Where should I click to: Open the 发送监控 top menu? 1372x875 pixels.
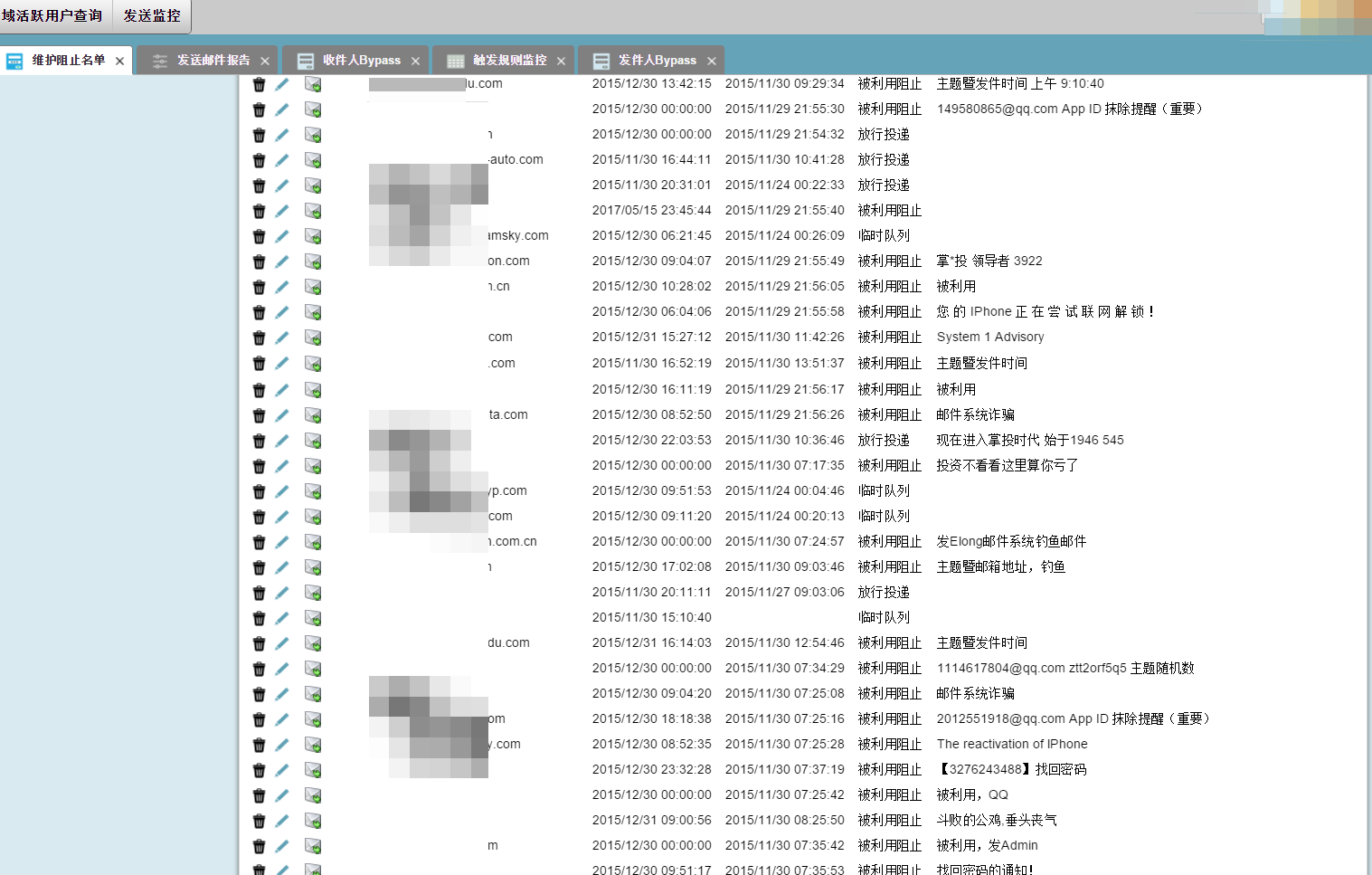tap(152, 16)
